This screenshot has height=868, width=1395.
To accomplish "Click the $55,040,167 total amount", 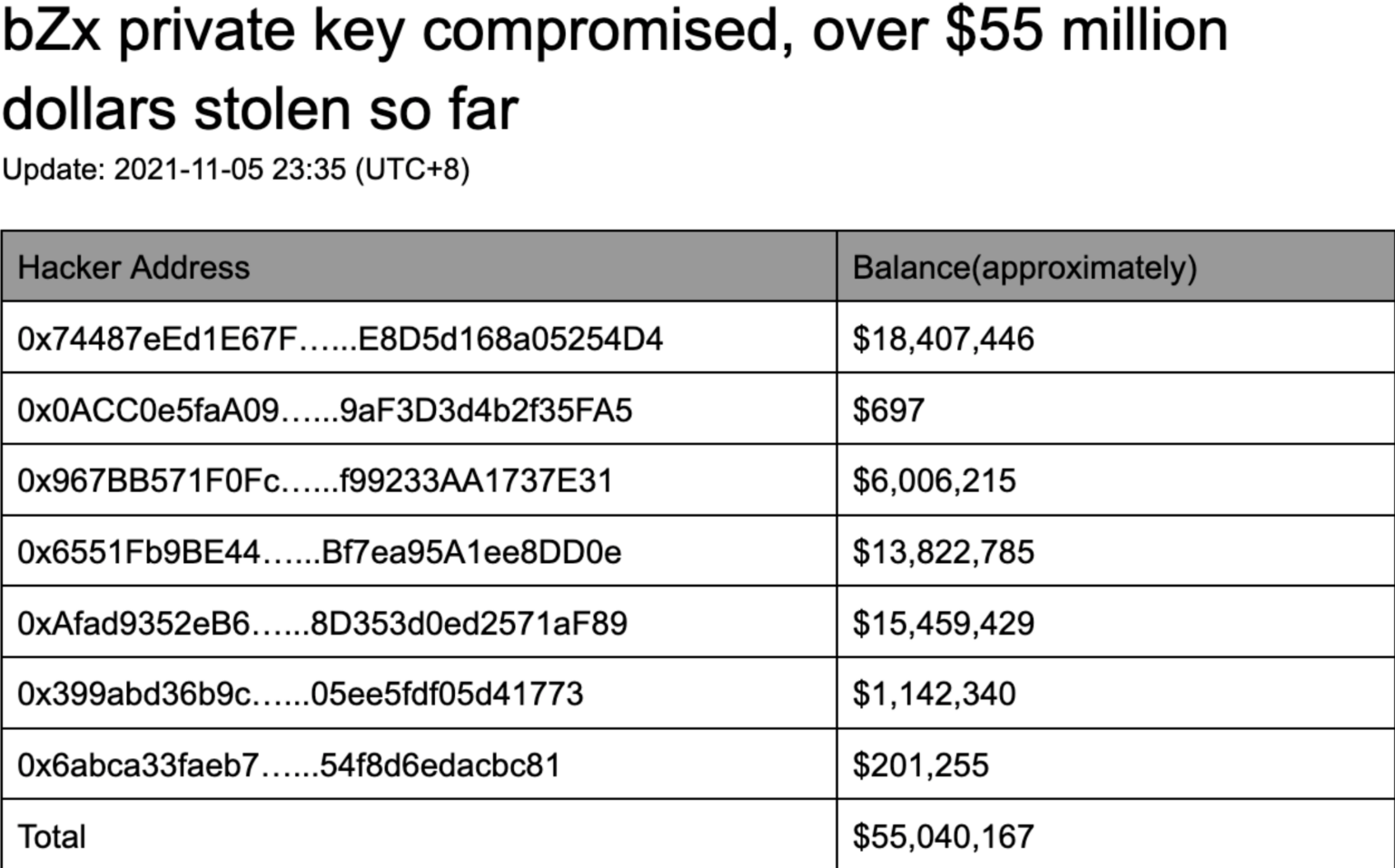I will tap(944, 837).
